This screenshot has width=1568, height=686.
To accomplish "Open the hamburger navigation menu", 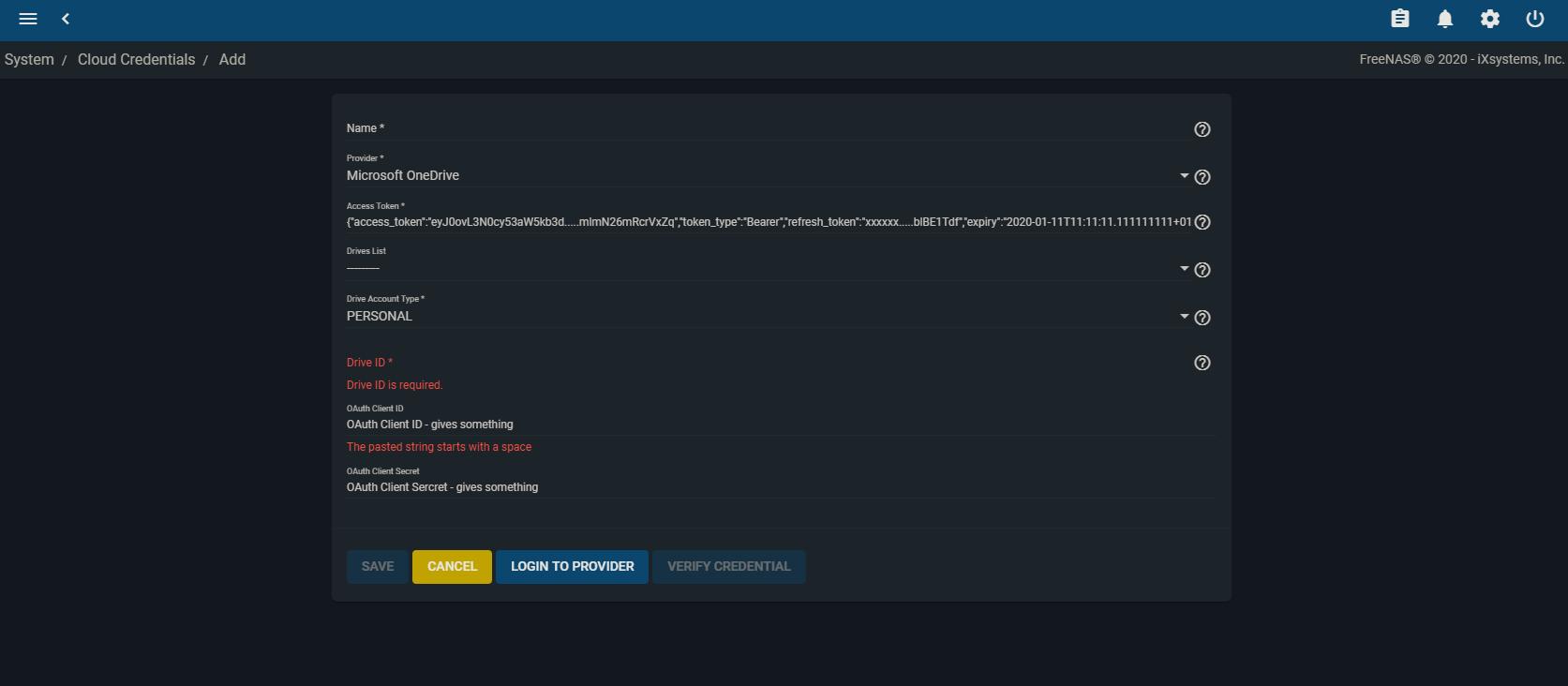I will pos(28,19).
